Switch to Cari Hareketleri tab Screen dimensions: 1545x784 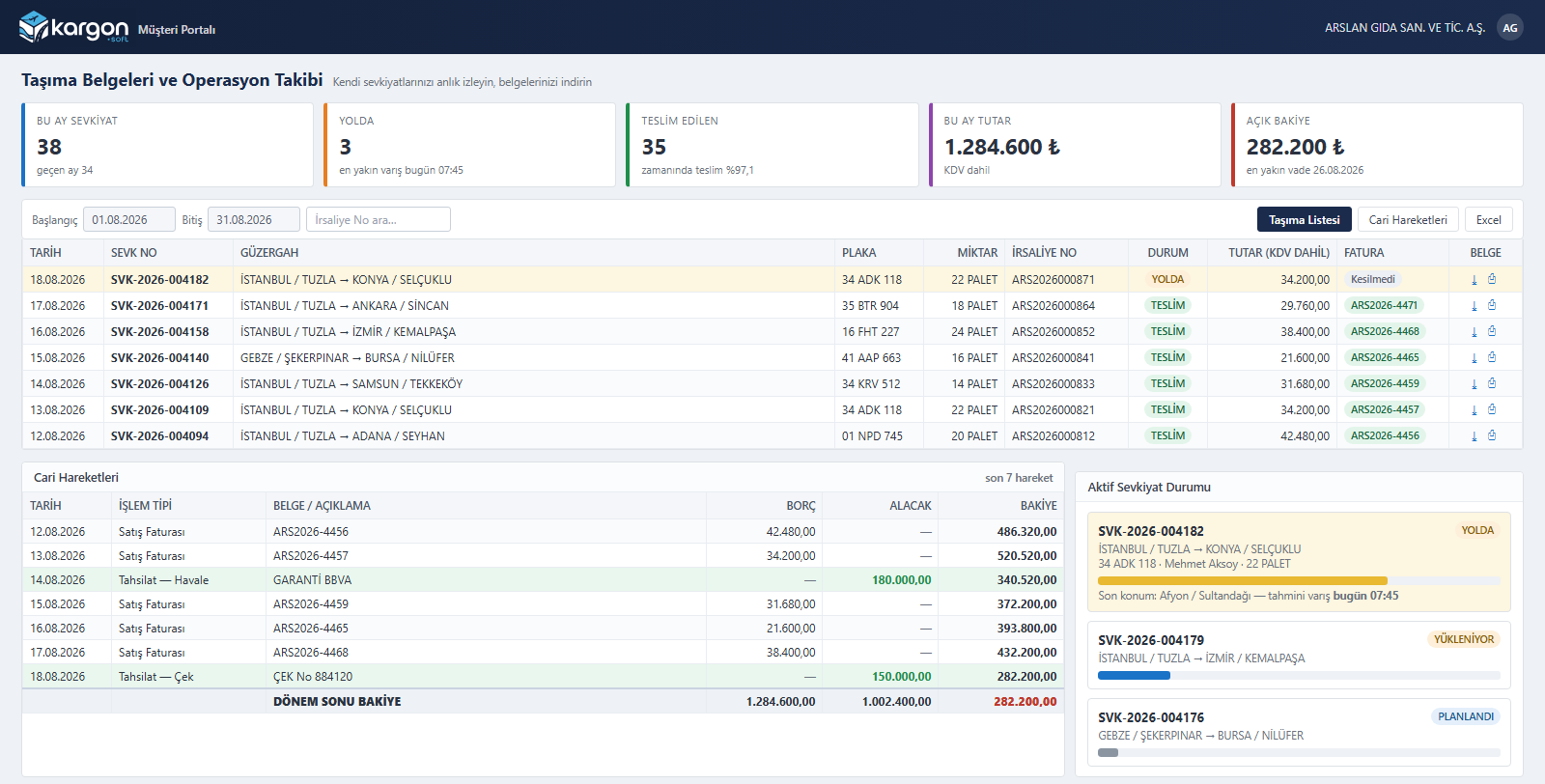1408,219
